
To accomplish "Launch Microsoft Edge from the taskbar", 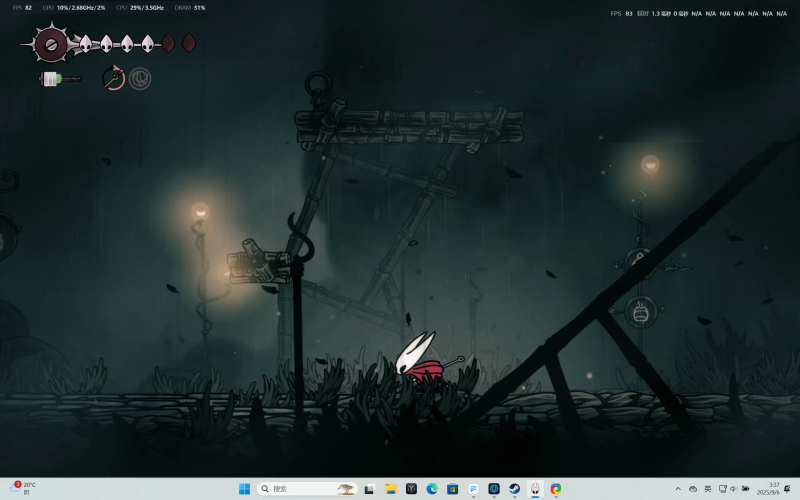I will [432, 489].
